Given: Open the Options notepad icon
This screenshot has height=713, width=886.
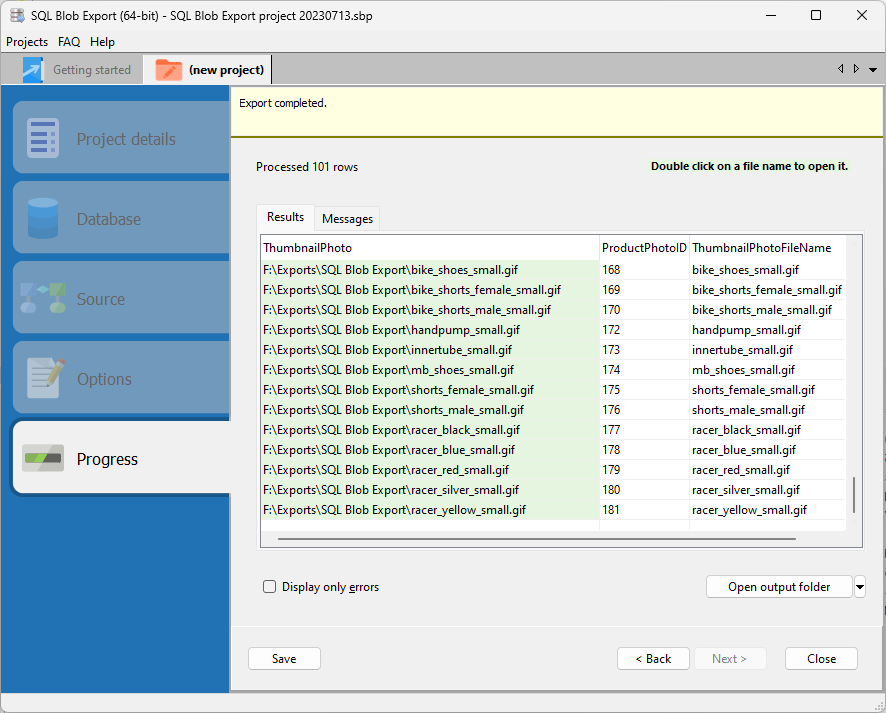Looking at the screenshot, I should [x=43, y=378].
